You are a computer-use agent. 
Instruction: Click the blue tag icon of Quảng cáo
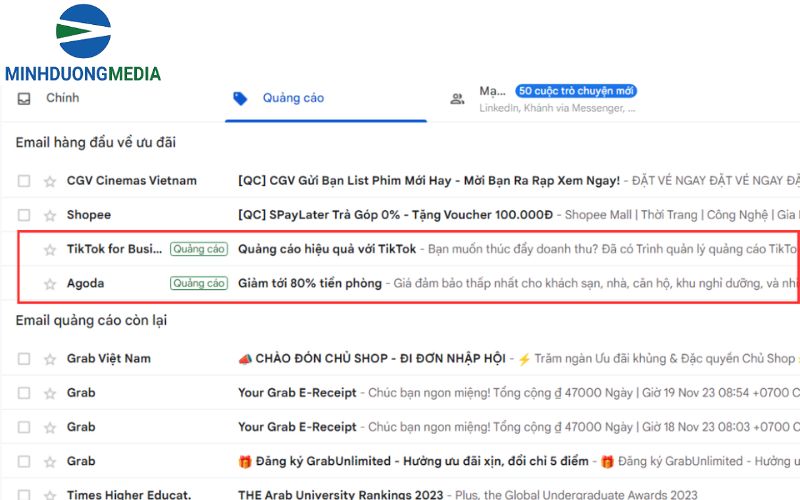[x=240, y=98]
